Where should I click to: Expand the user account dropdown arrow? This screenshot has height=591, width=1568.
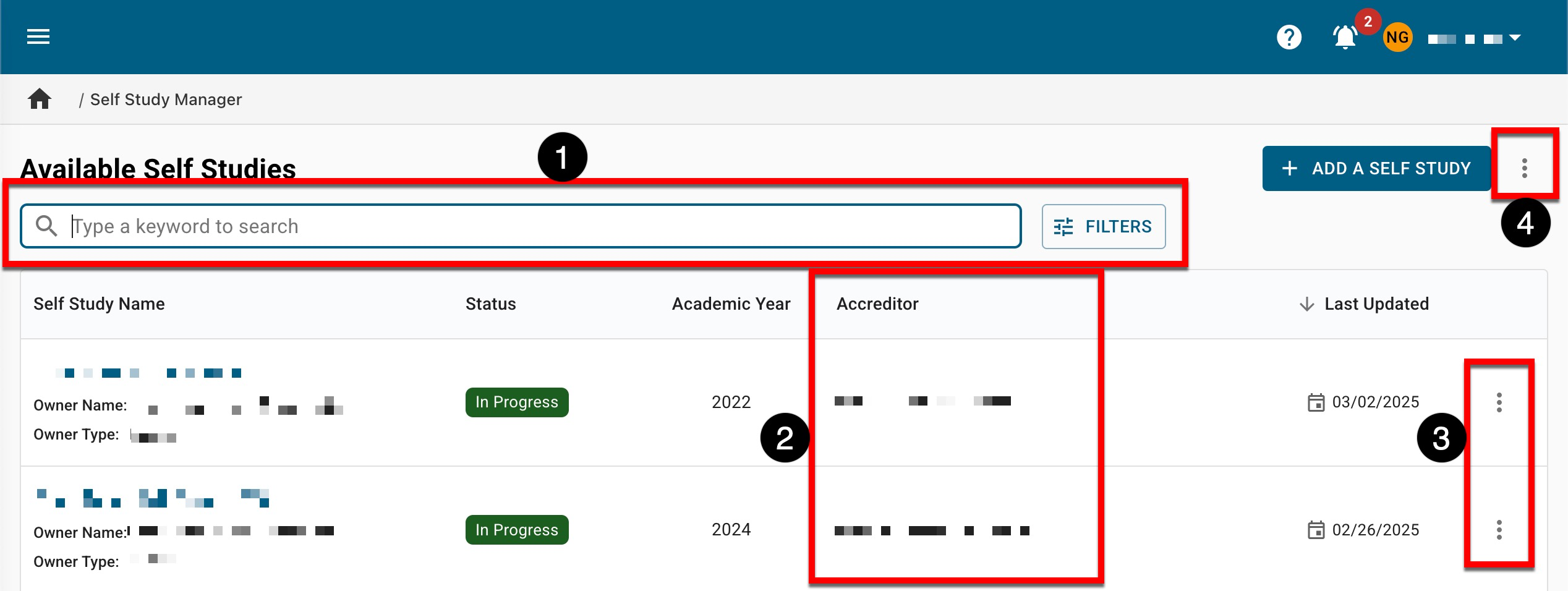pyautogui.click(x=1515, y=38)
